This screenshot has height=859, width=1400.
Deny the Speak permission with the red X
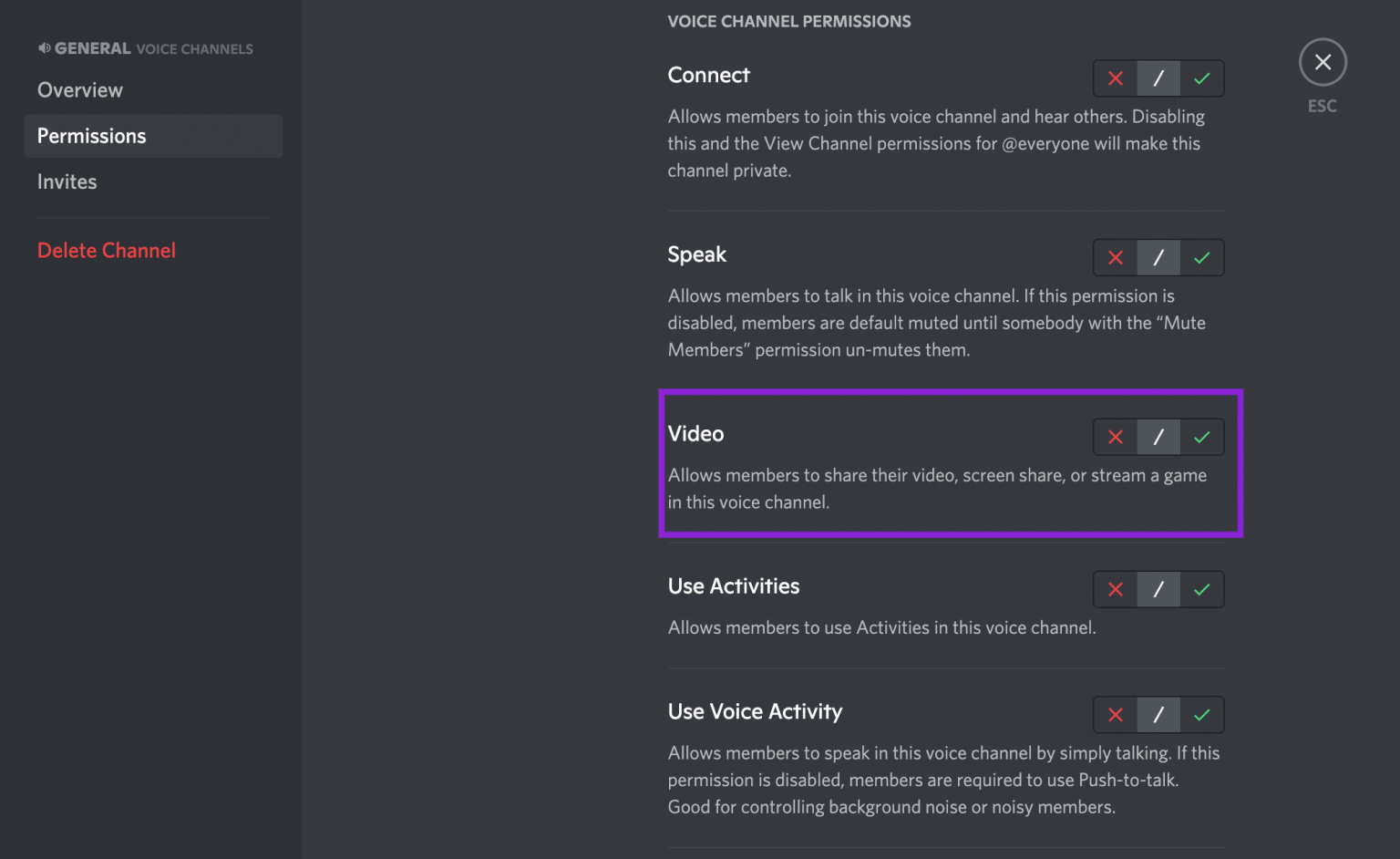click(1115, 257)
